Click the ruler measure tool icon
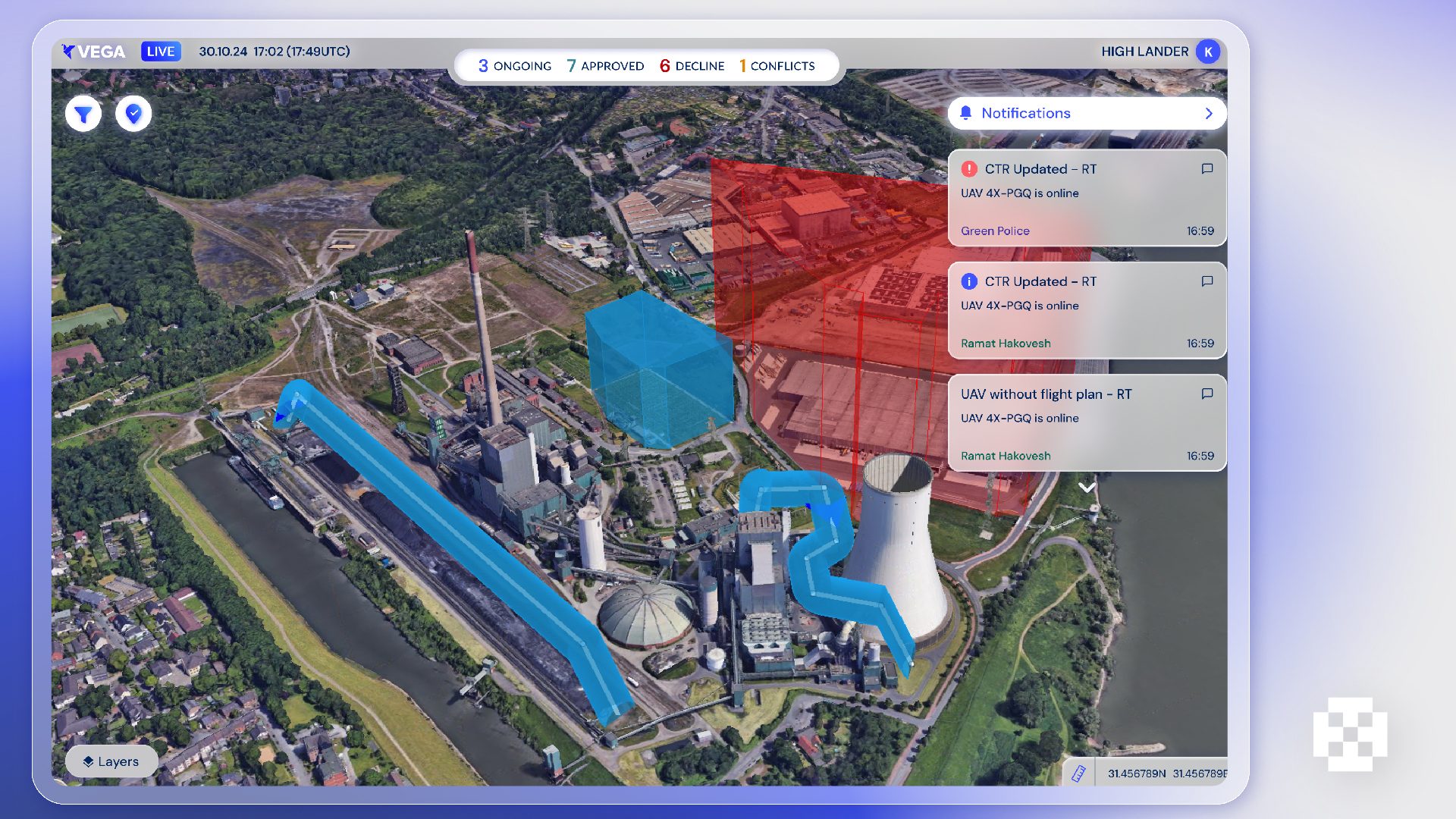Image resolution: width=1456 pixels, height=819 pixels. click(1078, 773)
